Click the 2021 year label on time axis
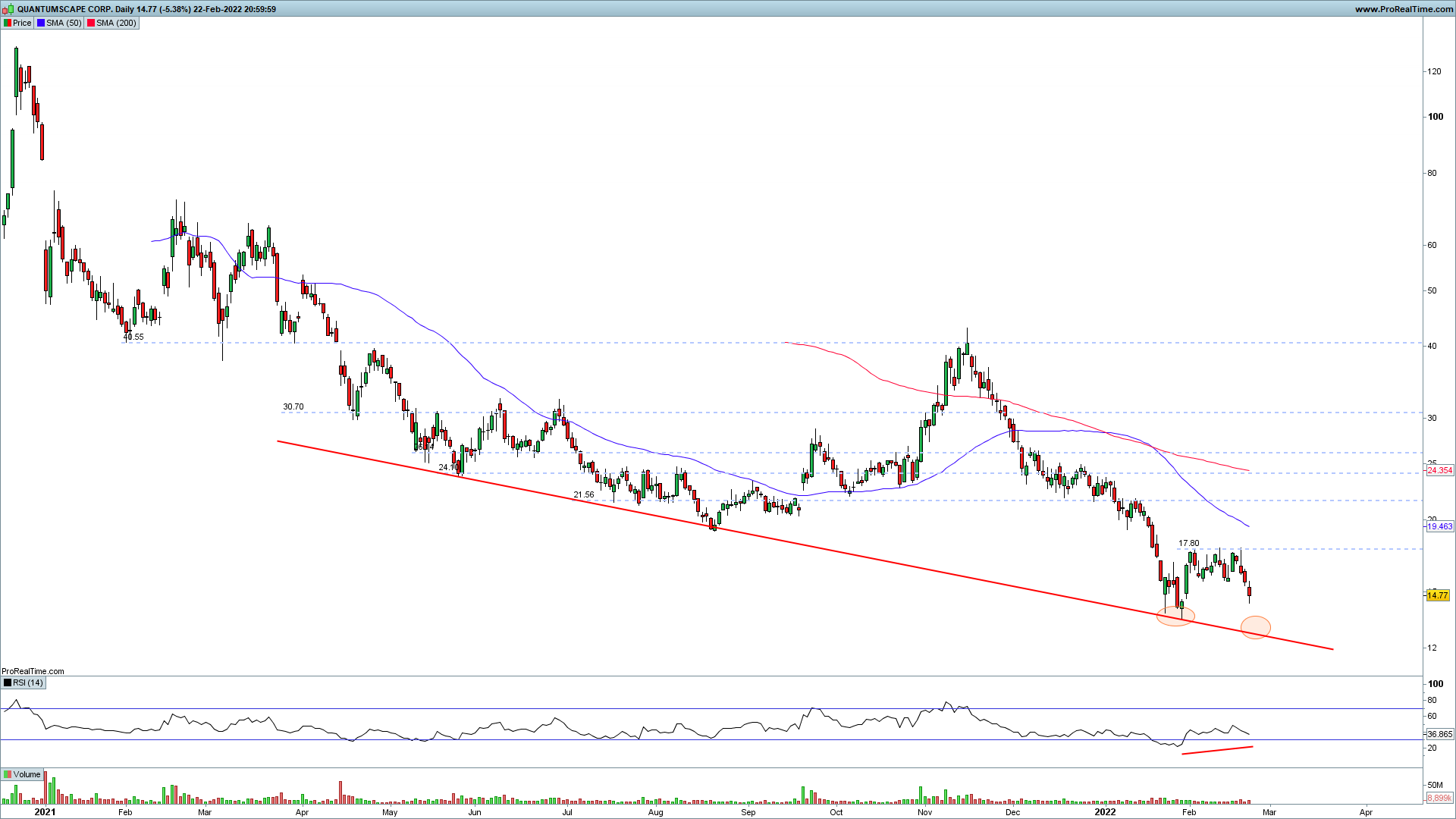1456x819 pixels. 45,811
